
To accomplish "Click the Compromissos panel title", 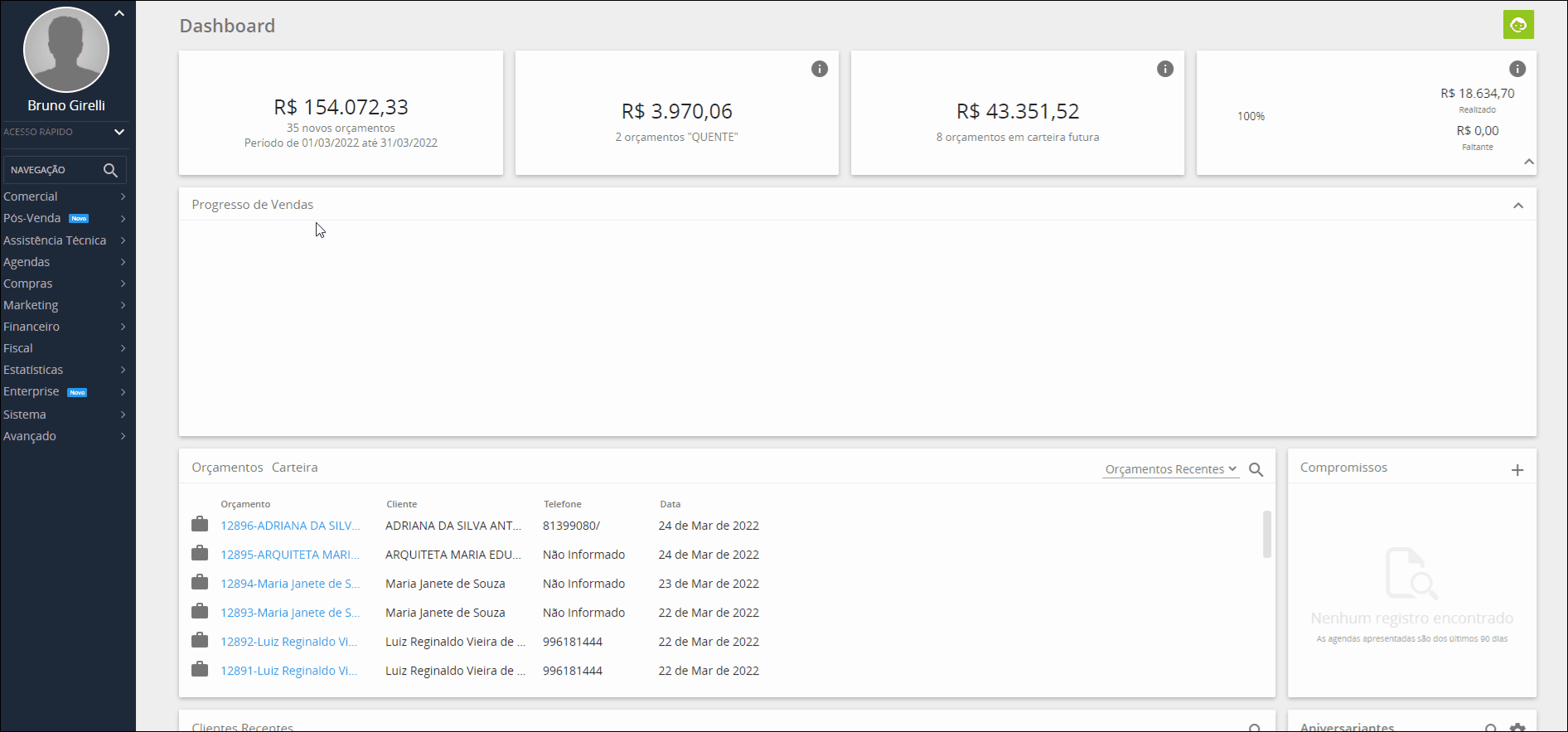I will pyautogui.click(x=1343, y=468).
